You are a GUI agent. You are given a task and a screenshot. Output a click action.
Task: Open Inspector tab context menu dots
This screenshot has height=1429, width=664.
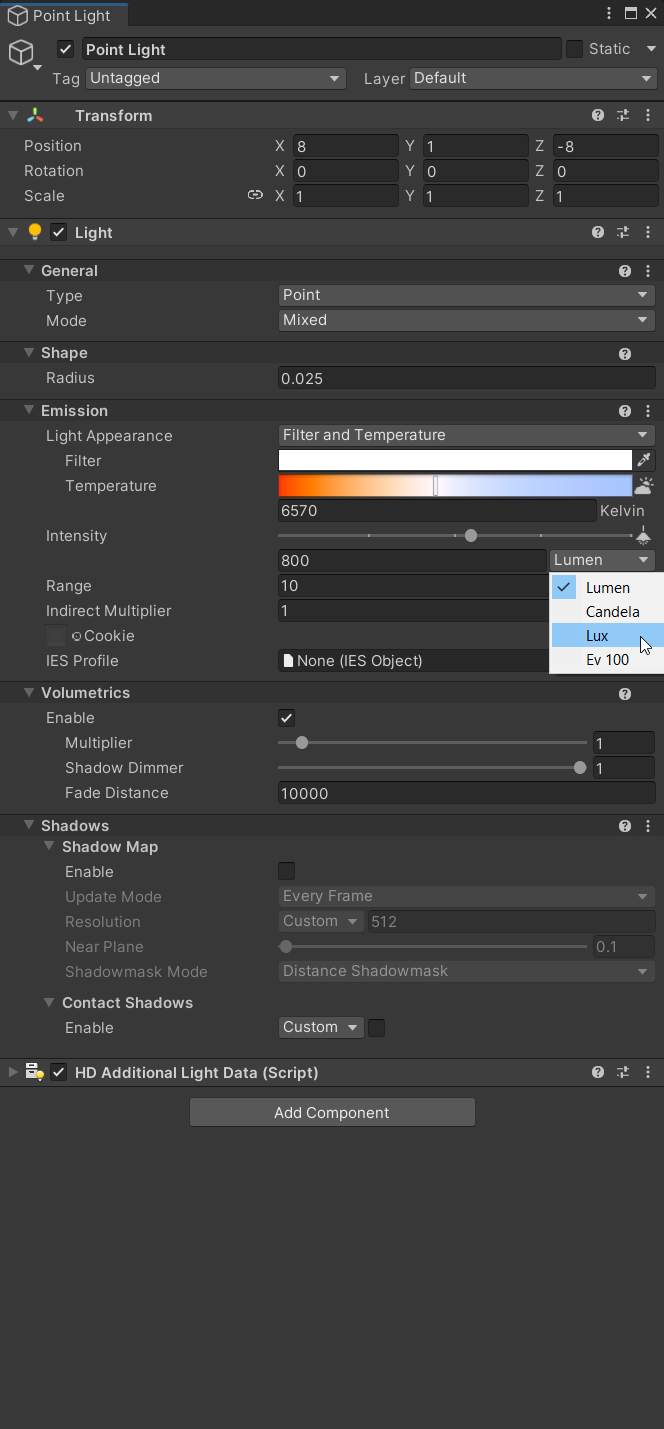(609, 13)
